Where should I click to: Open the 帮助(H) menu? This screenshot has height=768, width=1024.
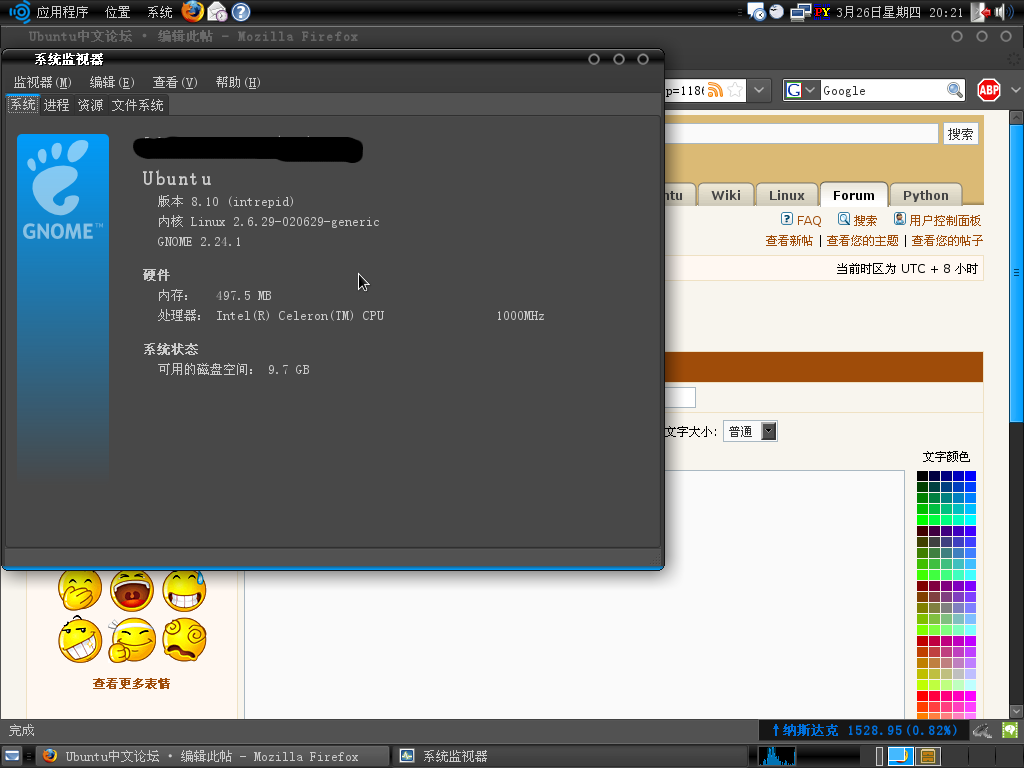pos(238,82)
